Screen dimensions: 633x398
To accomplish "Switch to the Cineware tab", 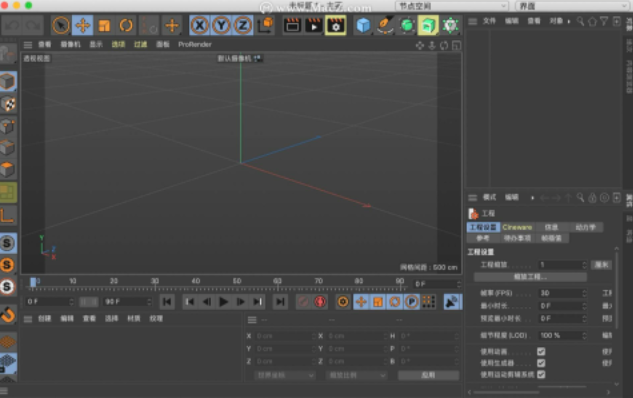I will click(517, 227).
